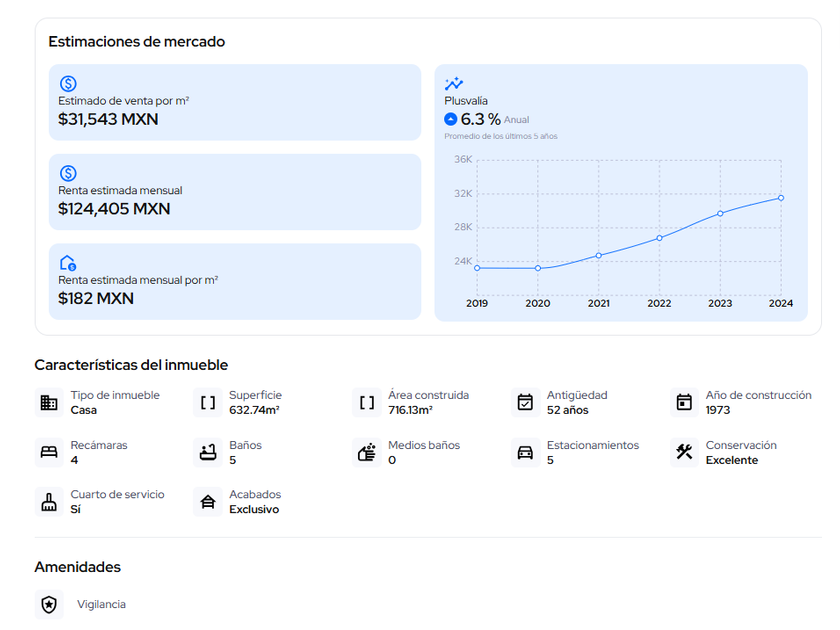This screenshot has height=630, width=840.
Task: Click the $182 MXN rent per m² value
Action: 96,298
